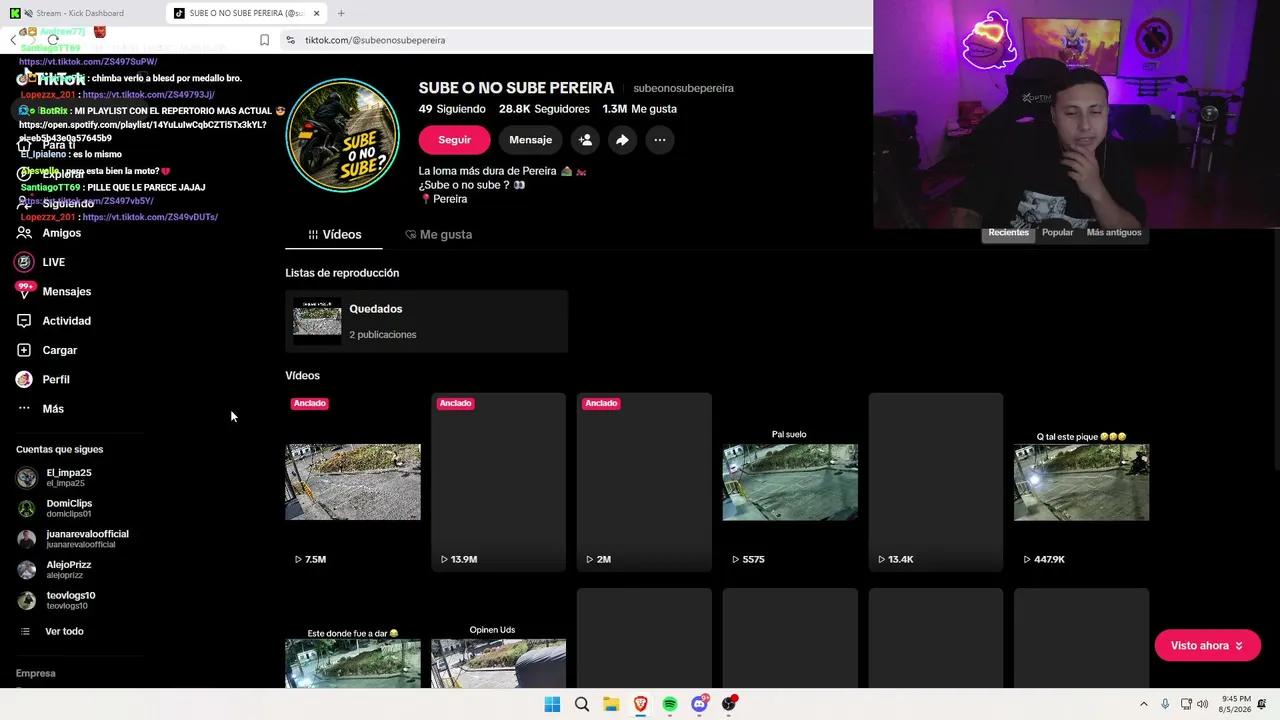This screenshot has width=1280, height=720.
Task: Open Spotify from the taskbar
Action: coord(670,704)
